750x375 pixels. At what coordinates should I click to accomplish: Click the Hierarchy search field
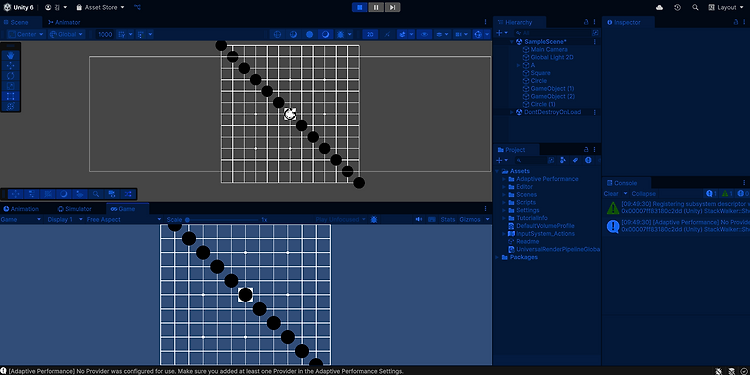[552, 33]
